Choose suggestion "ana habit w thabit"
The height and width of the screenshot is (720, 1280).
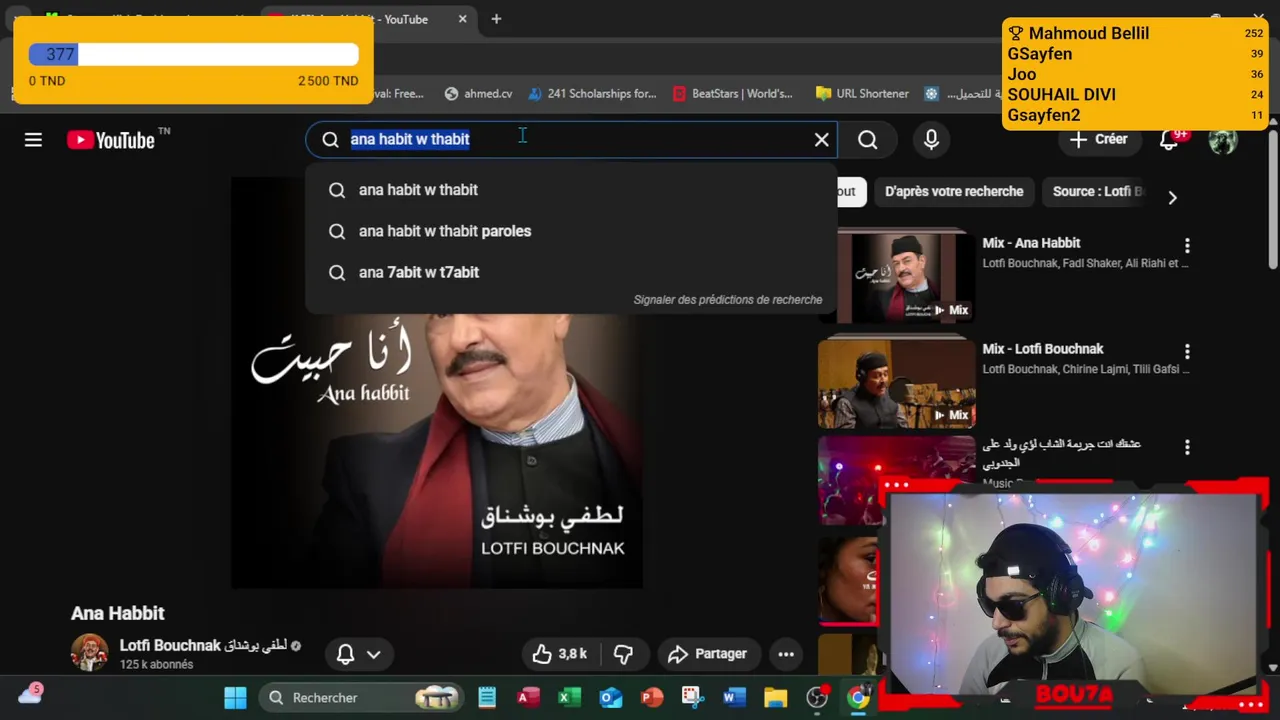tap(570, 190)
